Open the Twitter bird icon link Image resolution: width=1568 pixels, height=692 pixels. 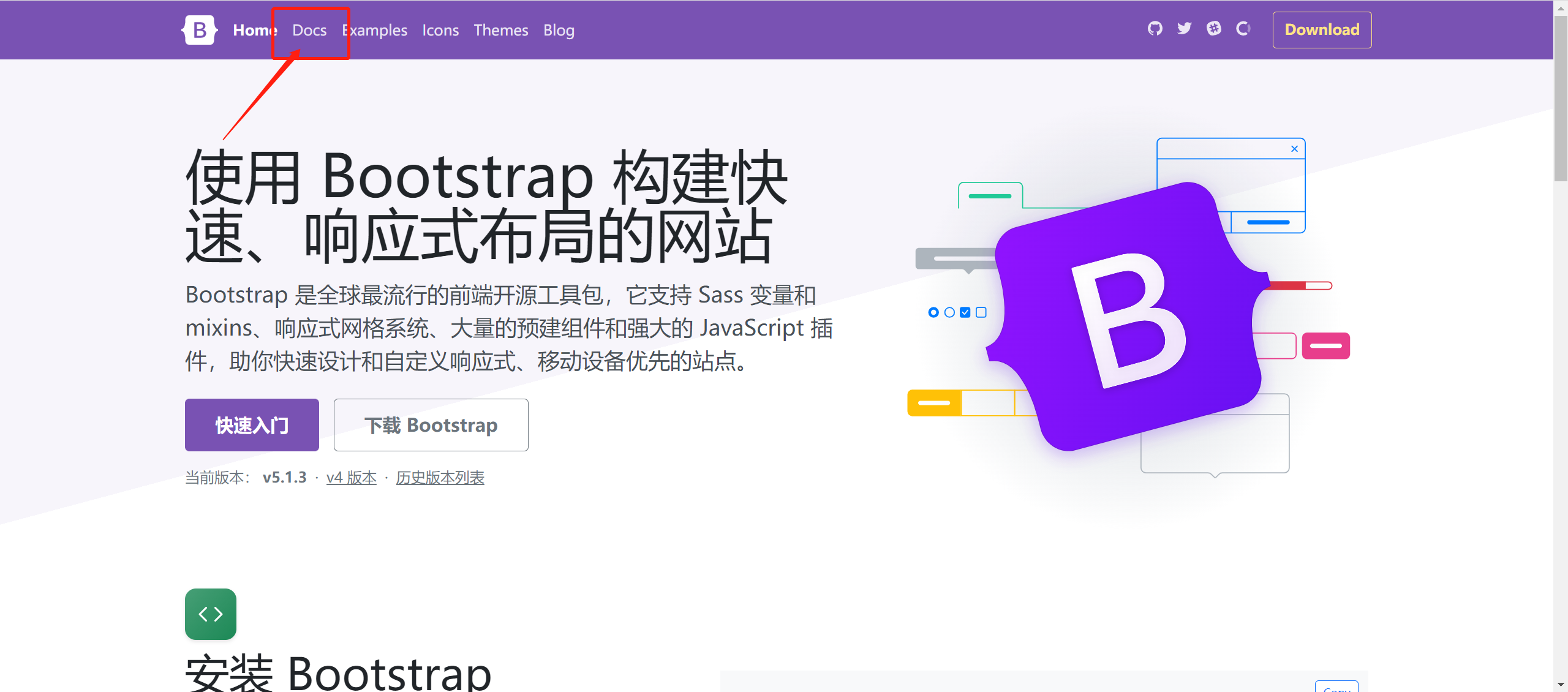click(x=1184, y=29)
